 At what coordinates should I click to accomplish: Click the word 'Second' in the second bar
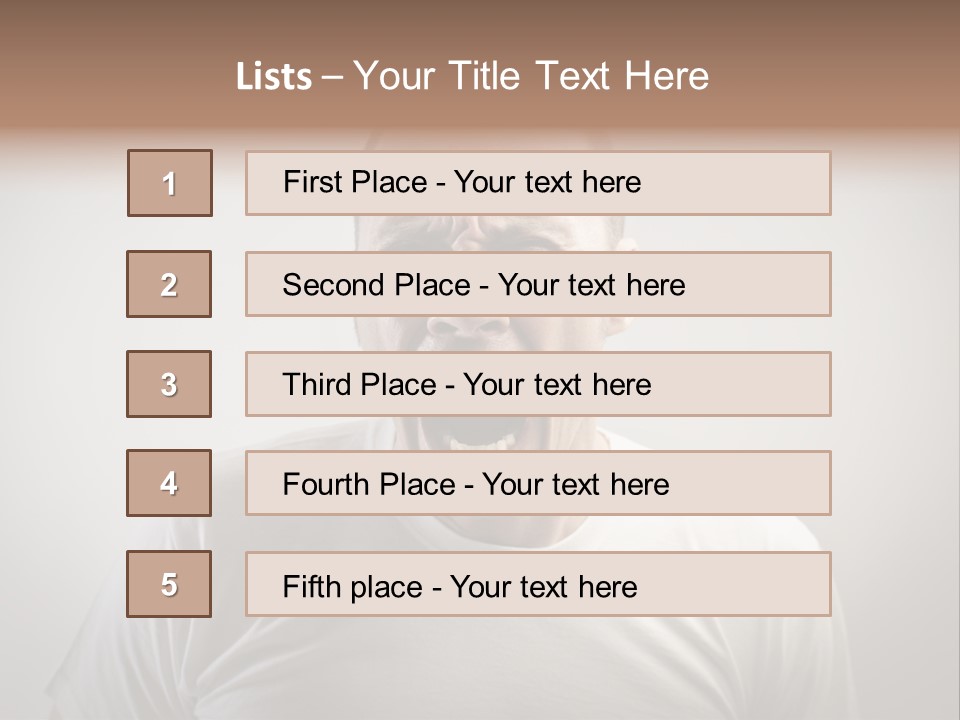click(333, 285)
